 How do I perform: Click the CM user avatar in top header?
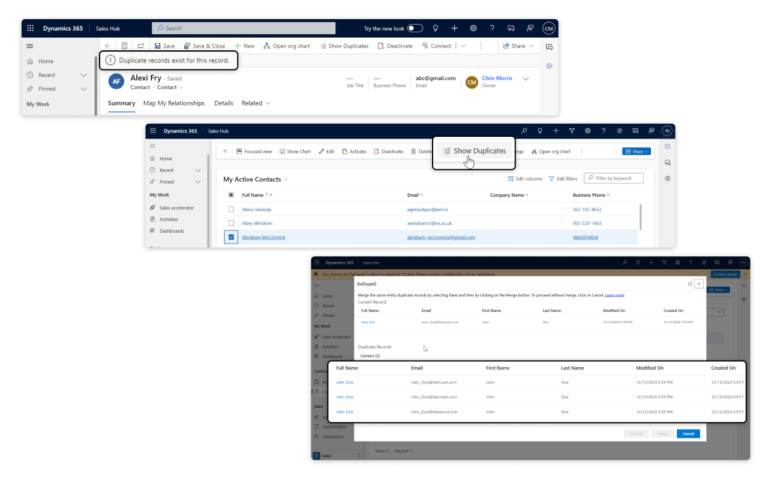point(549,28)
